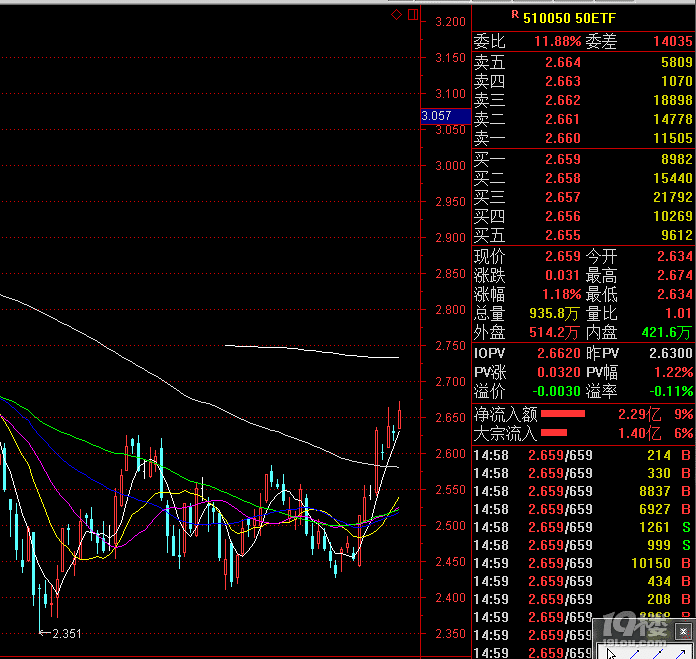Click the 大宗流入 red progress bar
Viewport: 696px width, 659px height.
[x=554, y=433]
